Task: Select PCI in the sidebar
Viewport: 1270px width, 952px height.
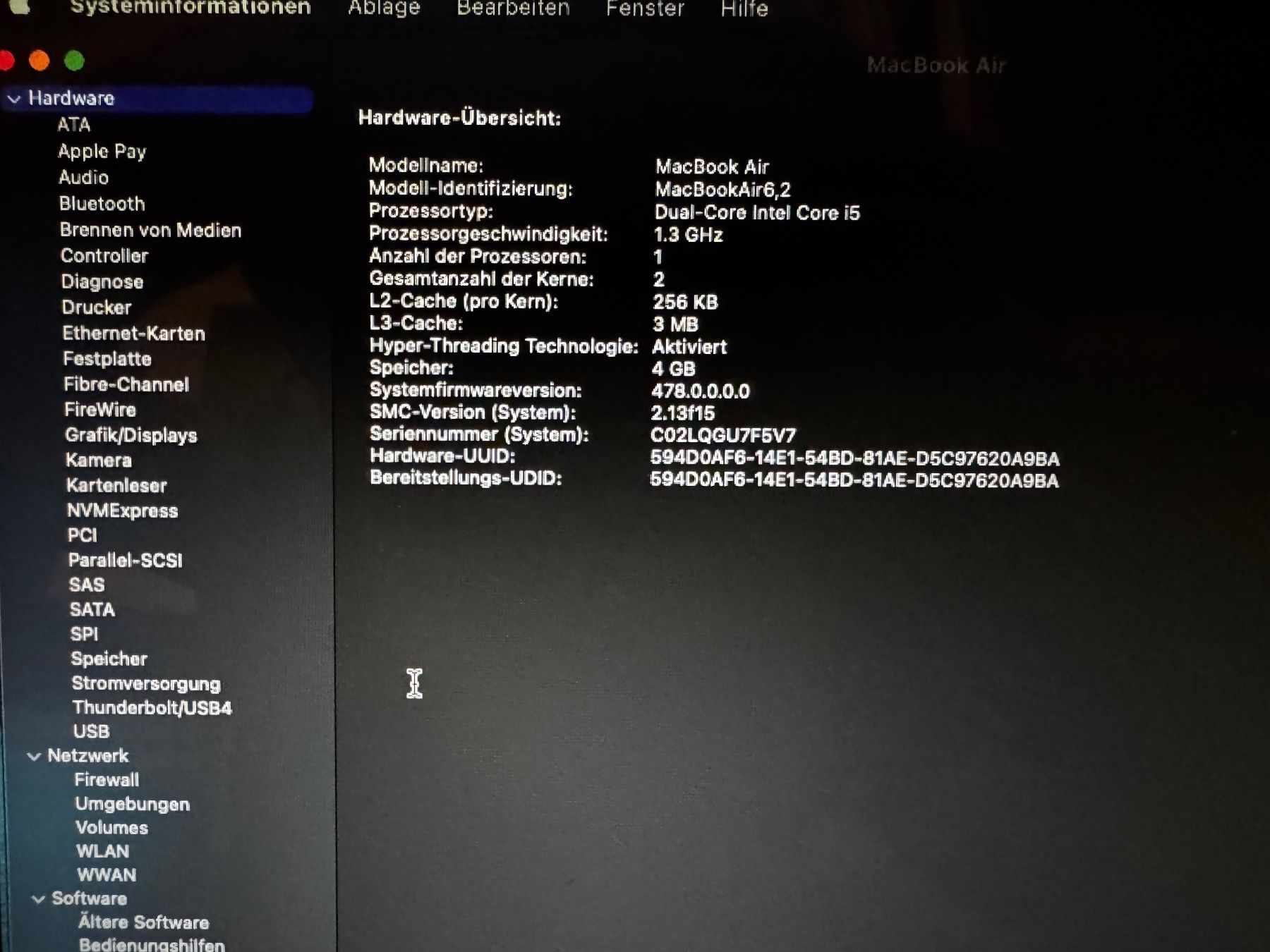Action: 82,535
